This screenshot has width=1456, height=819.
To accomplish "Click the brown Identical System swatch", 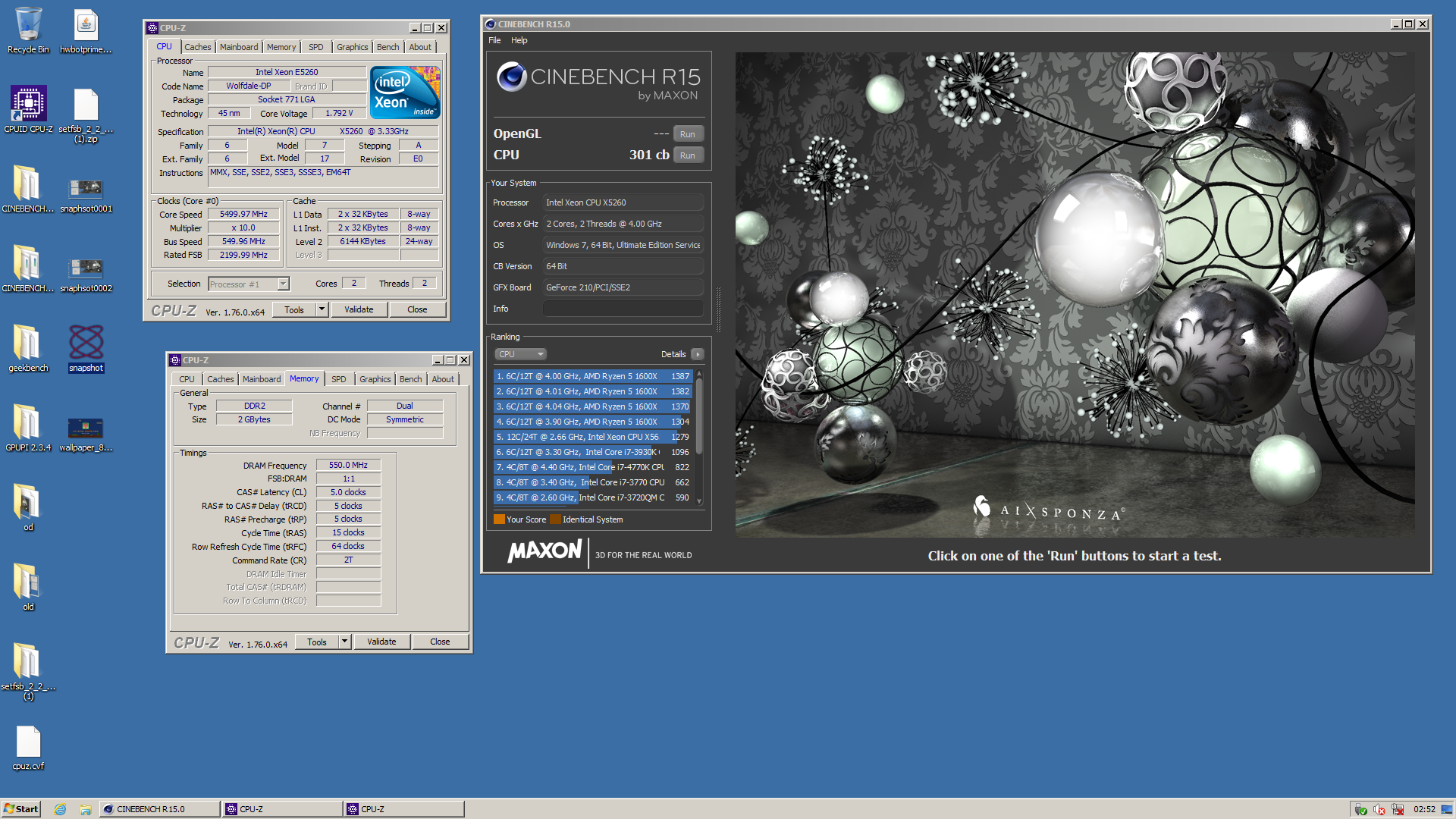I will point(555,519).
